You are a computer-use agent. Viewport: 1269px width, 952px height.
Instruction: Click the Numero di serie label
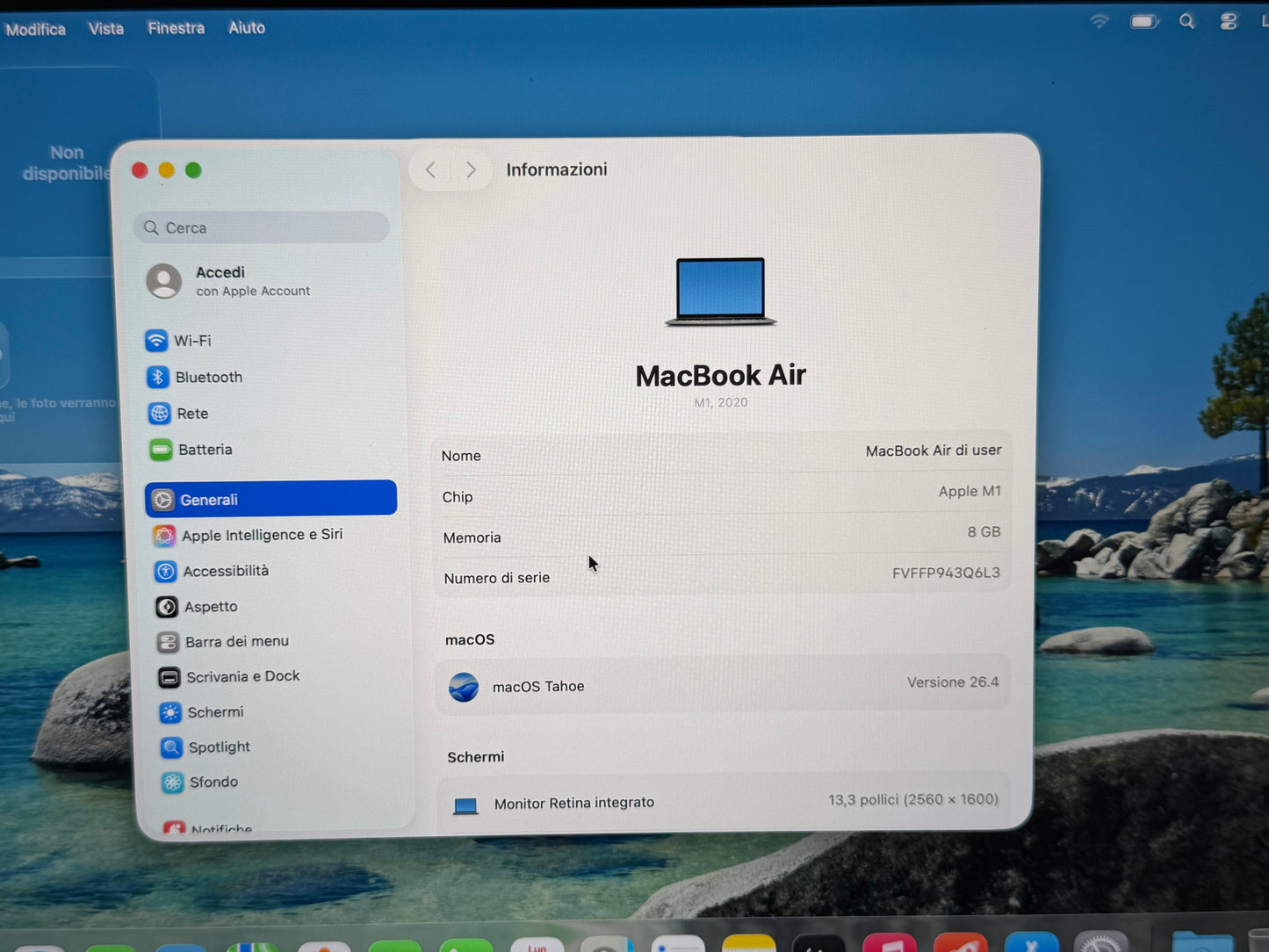497,578
